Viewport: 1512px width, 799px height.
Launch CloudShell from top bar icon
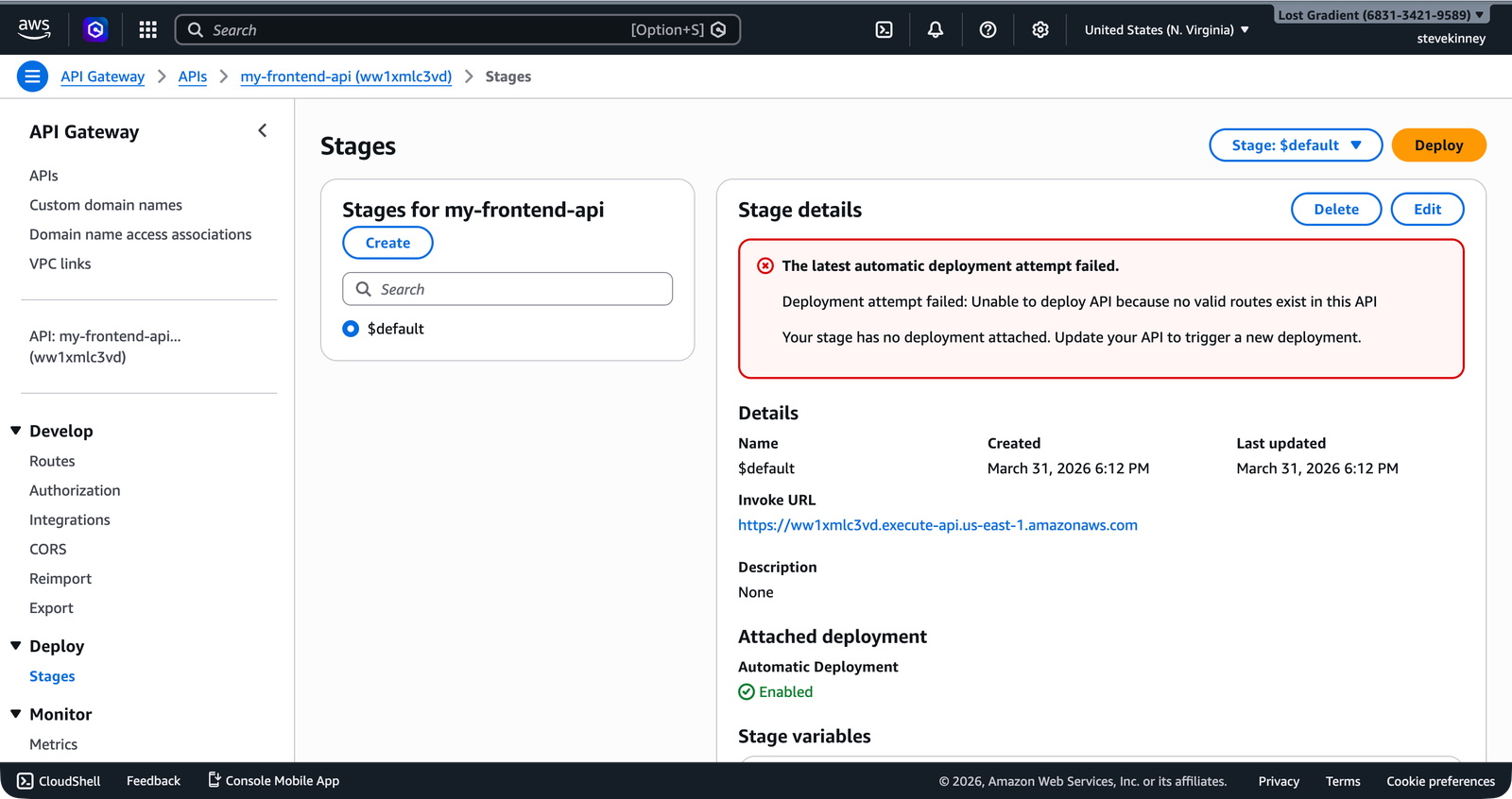click(x=884, y=30)
